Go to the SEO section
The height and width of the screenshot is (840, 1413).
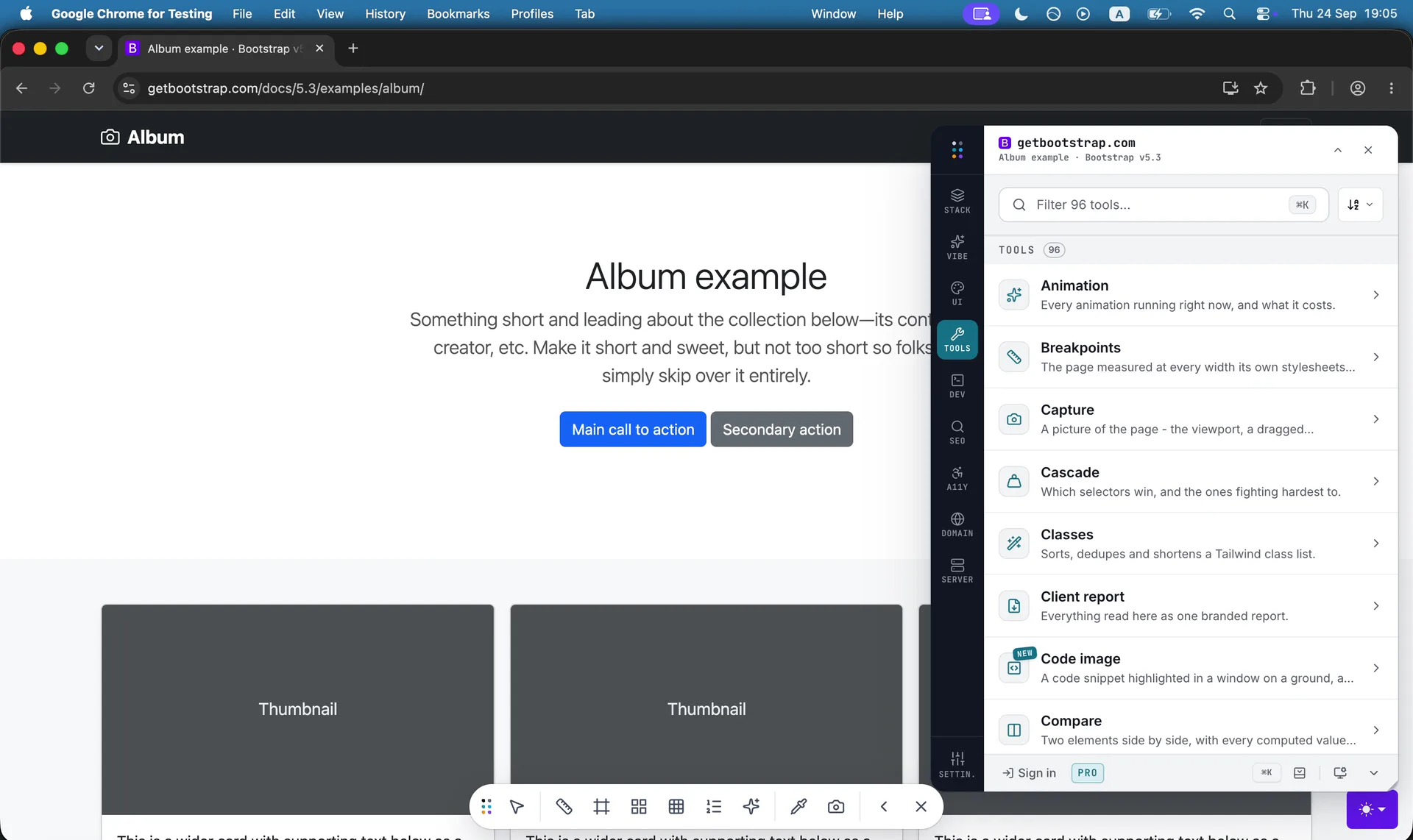[x=957, y=433]
